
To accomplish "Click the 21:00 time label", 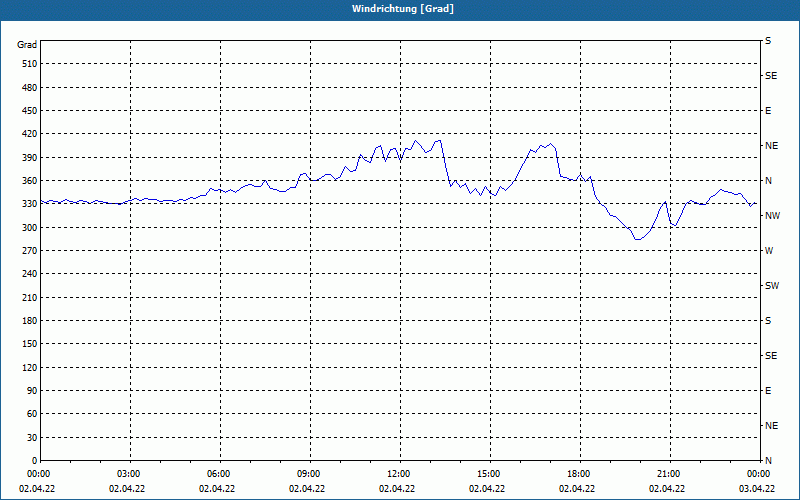I will tap(669, 474).
